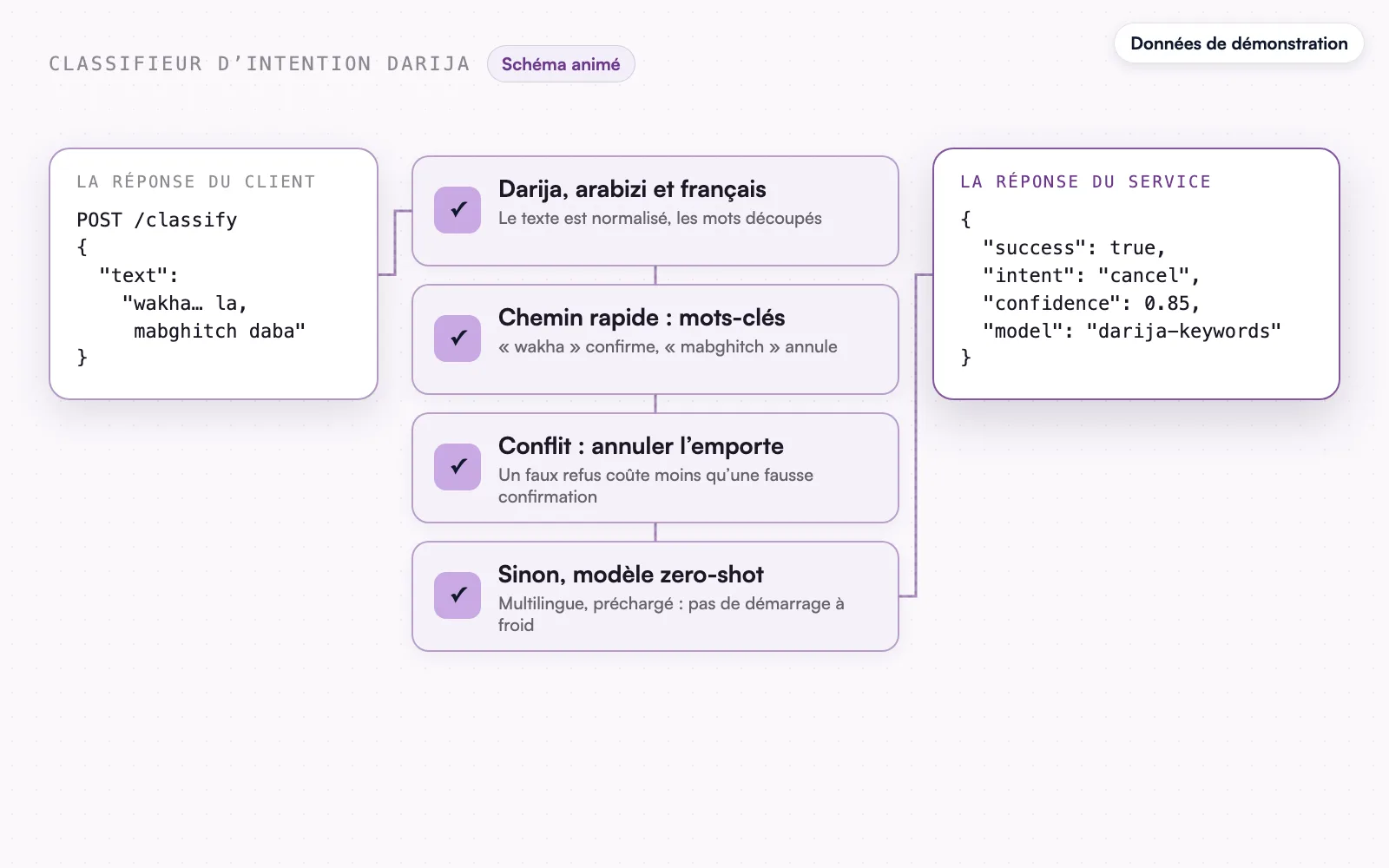Viewport: 1389px width, 868px height.
Task: Click the checkmark beside Darija, arabizi et français
Action: (458, 210)
